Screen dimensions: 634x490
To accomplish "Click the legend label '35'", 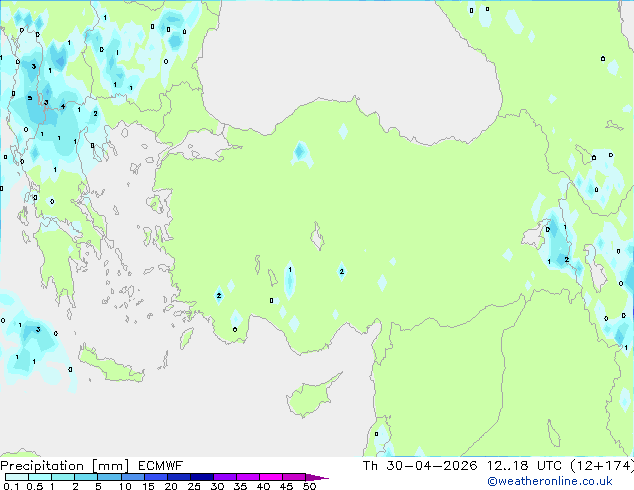I will point(240,486).
